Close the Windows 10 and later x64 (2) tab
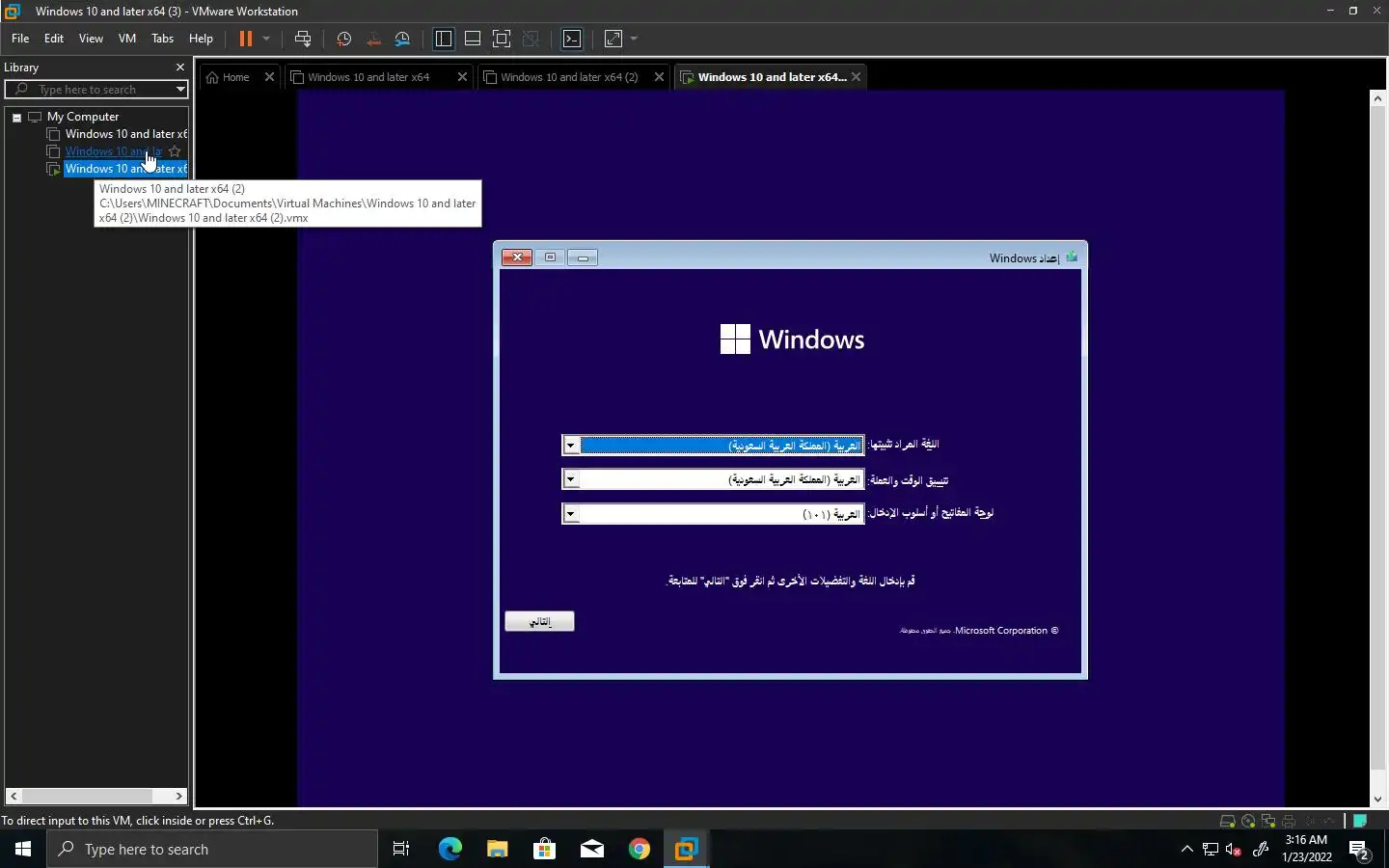The image size is (1389, 868). (659, 77)
